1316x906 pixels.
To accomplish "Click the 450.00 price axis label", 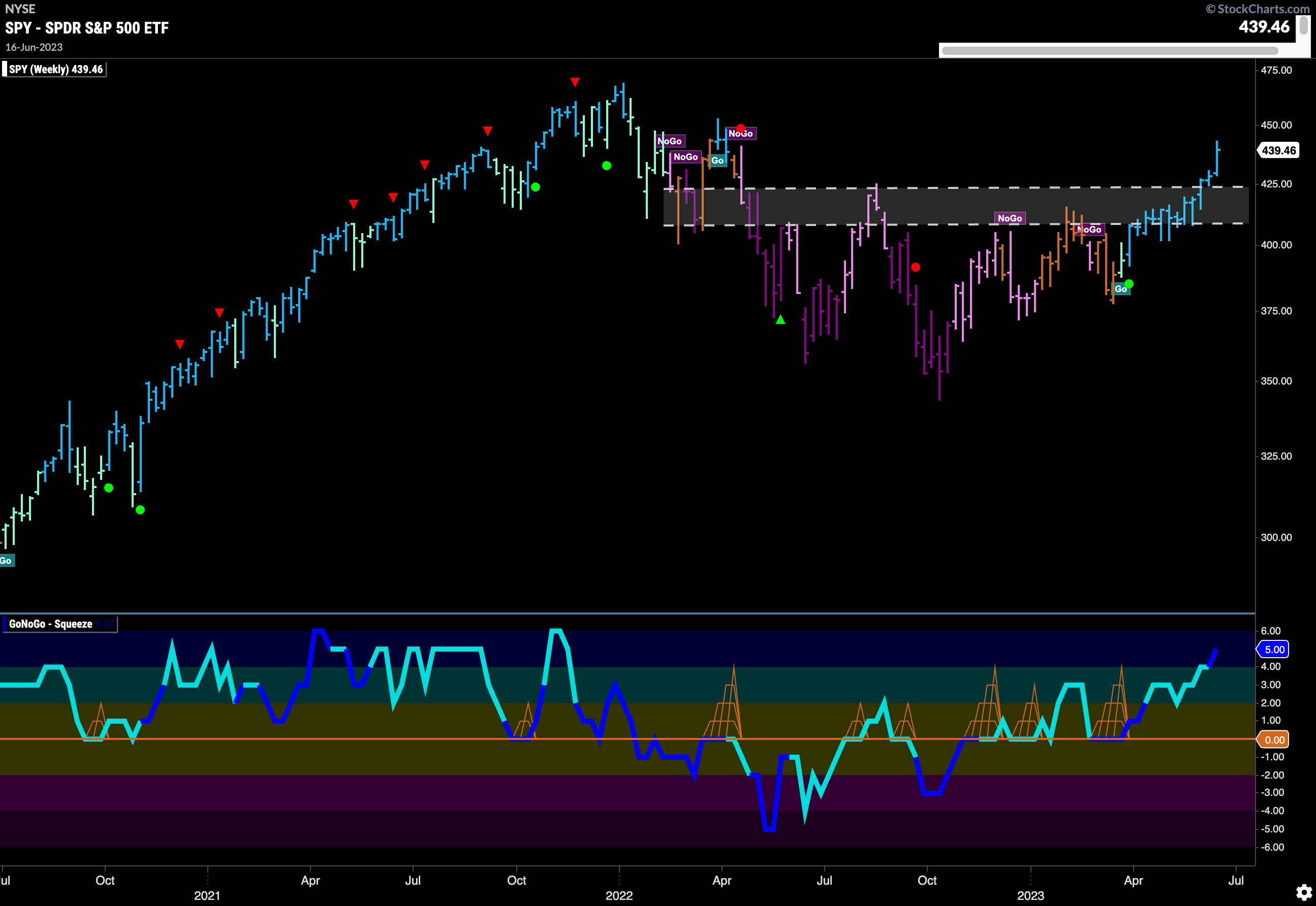I will pos(1276,125).
